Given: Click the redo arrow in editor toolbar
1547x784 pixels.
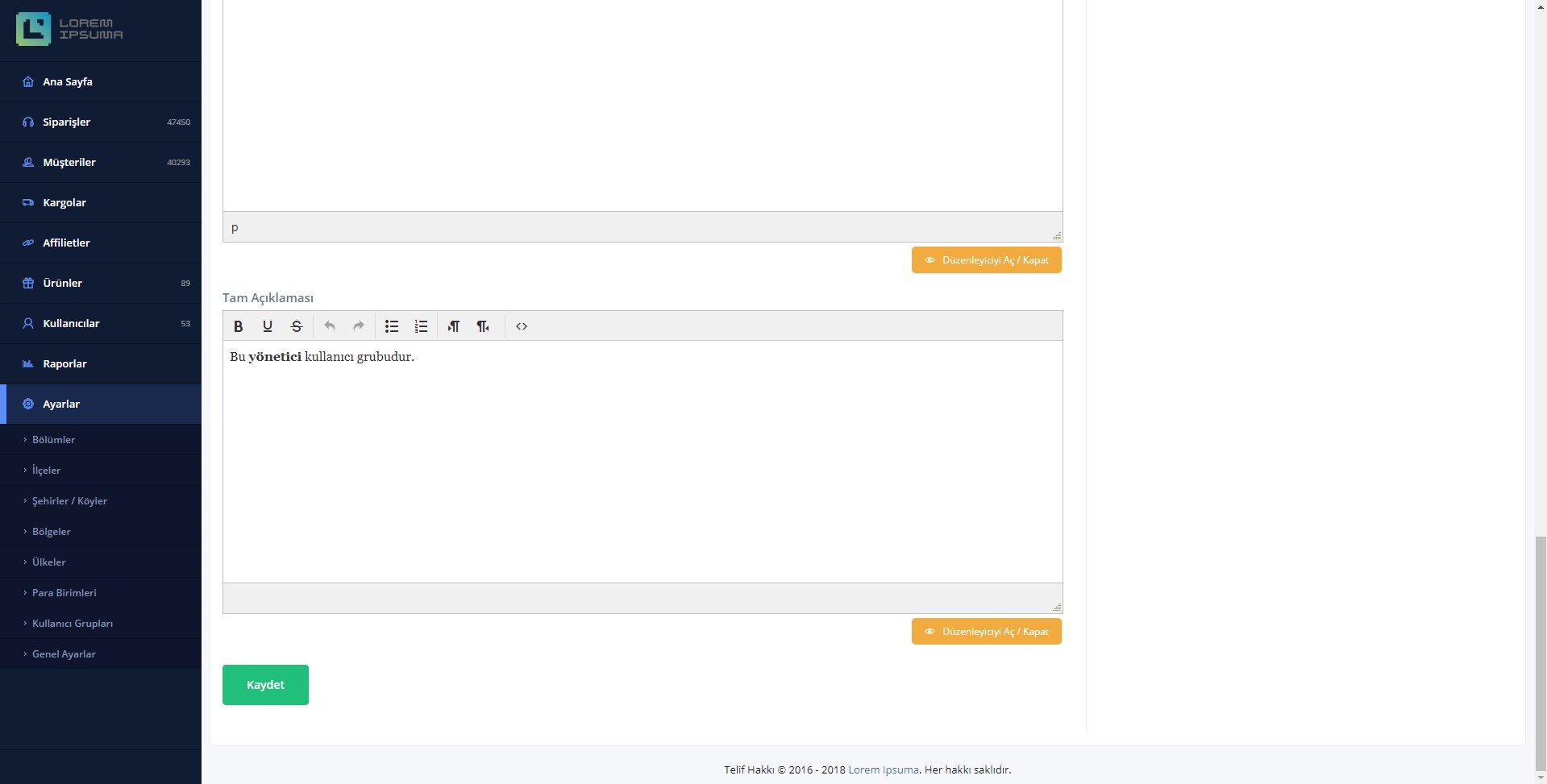Looking at the screenshot, I should pos(359,326).
